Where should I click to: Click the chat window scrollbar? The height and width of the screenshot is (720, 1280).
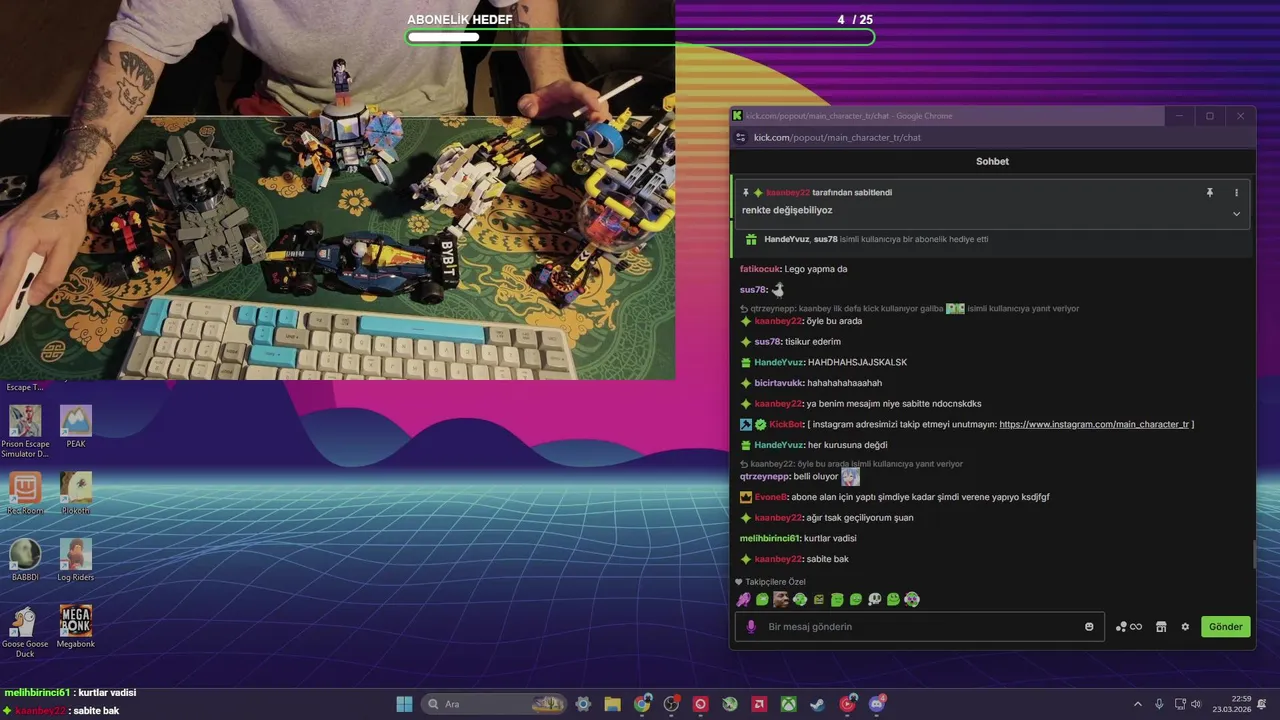[x=1253, y=555]
